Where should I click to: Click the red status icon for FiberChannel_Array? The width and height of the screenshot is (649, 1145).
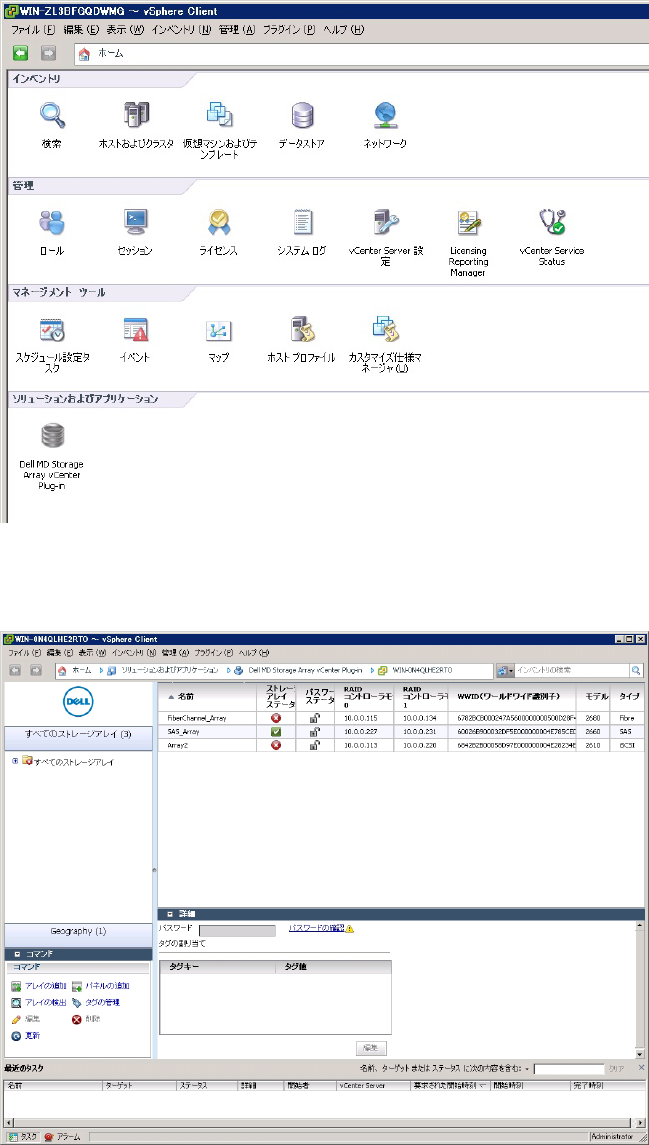[x=276, y=718]
